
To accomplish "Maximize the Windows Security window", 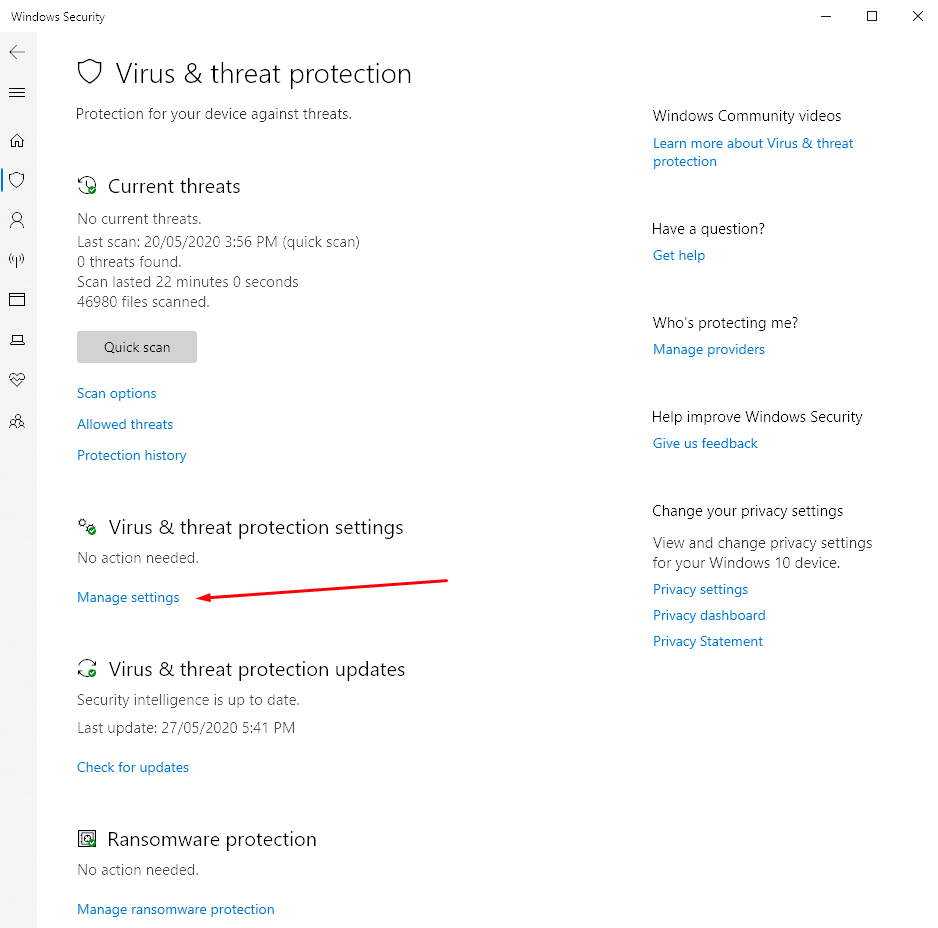I will (872, 16).
